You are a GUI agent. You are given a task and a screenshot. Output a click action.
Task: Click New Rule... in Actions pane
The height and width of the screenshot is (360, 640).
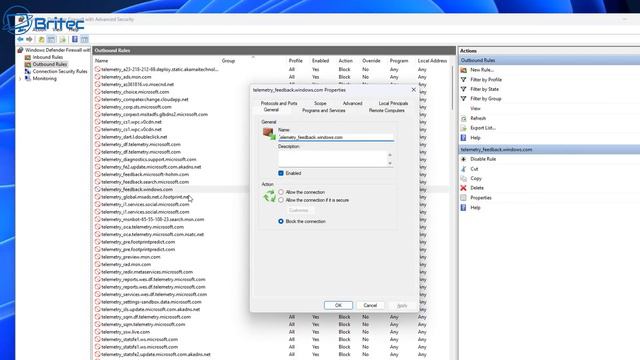482,70
